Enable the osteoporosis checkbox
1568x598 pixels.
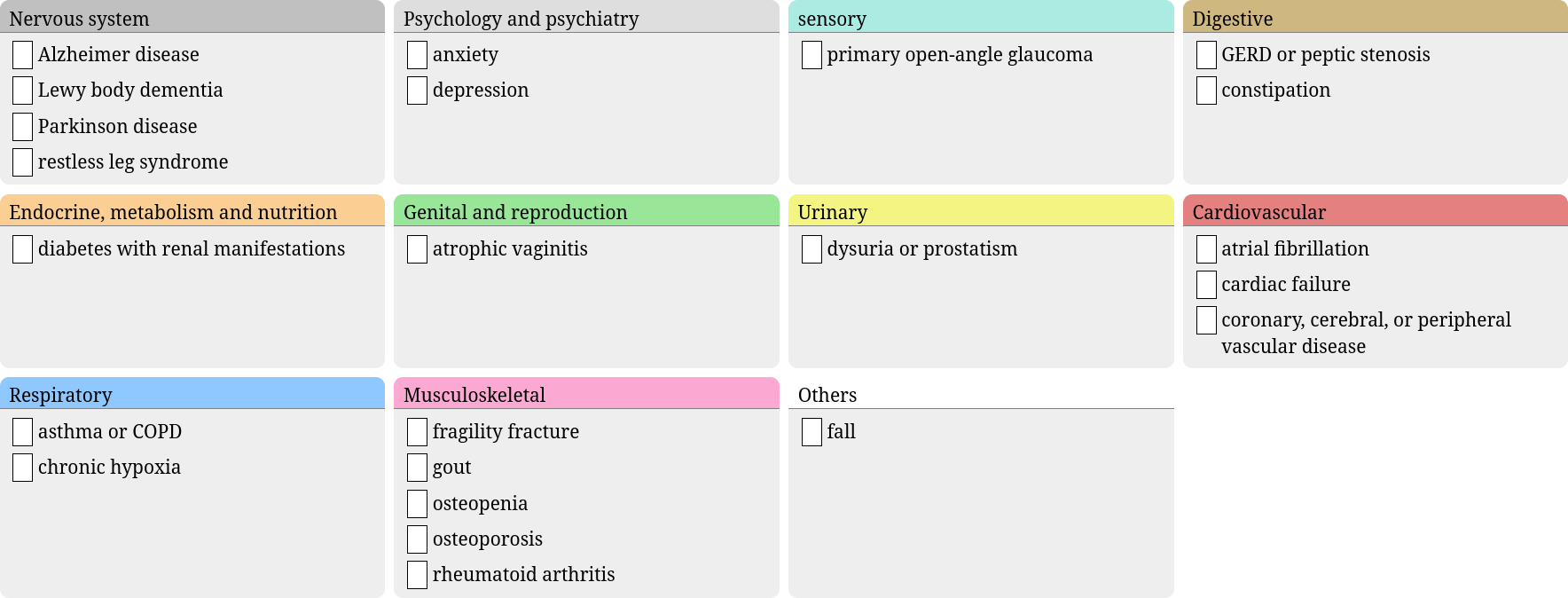click(x=416, y=539)
